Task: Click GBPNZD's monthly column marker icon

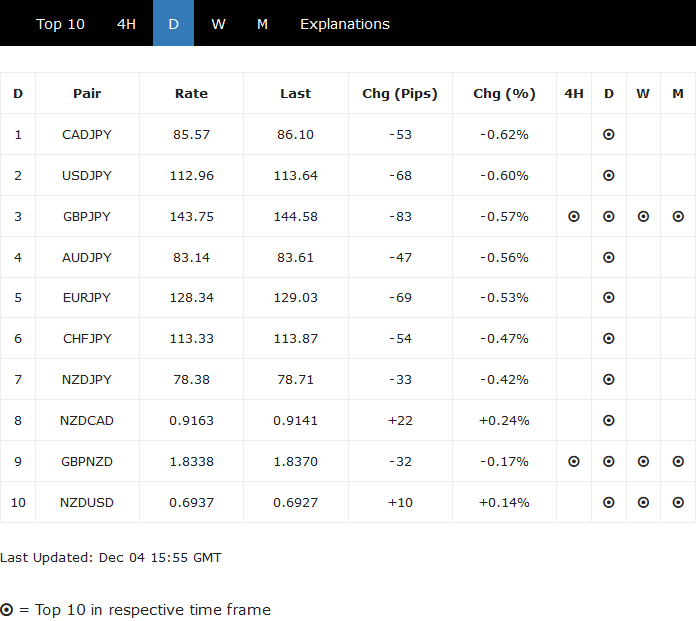Action: [678, 462]
